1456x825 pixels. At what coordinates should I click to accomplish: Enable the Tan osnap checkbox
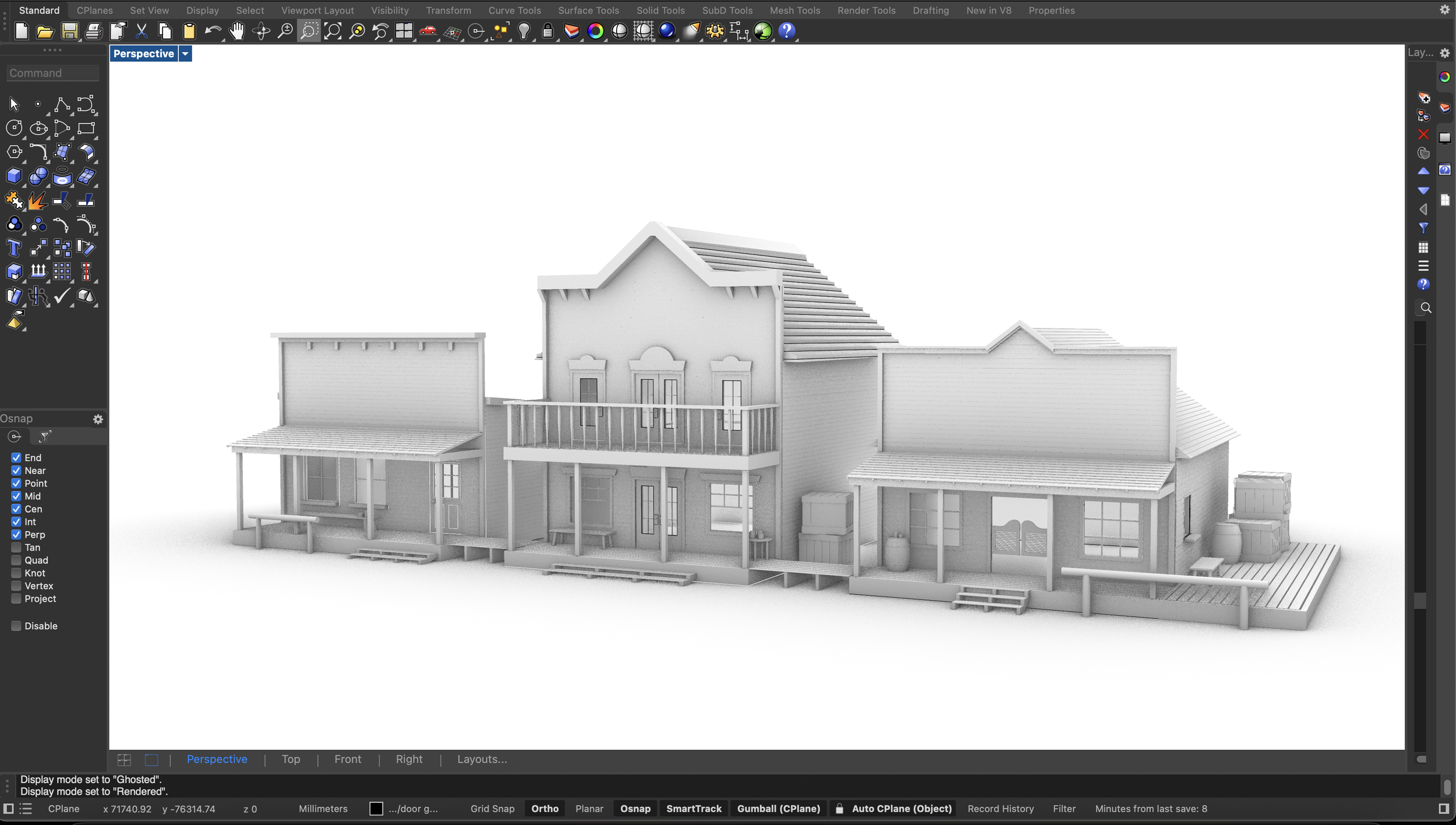click(16, 548)
